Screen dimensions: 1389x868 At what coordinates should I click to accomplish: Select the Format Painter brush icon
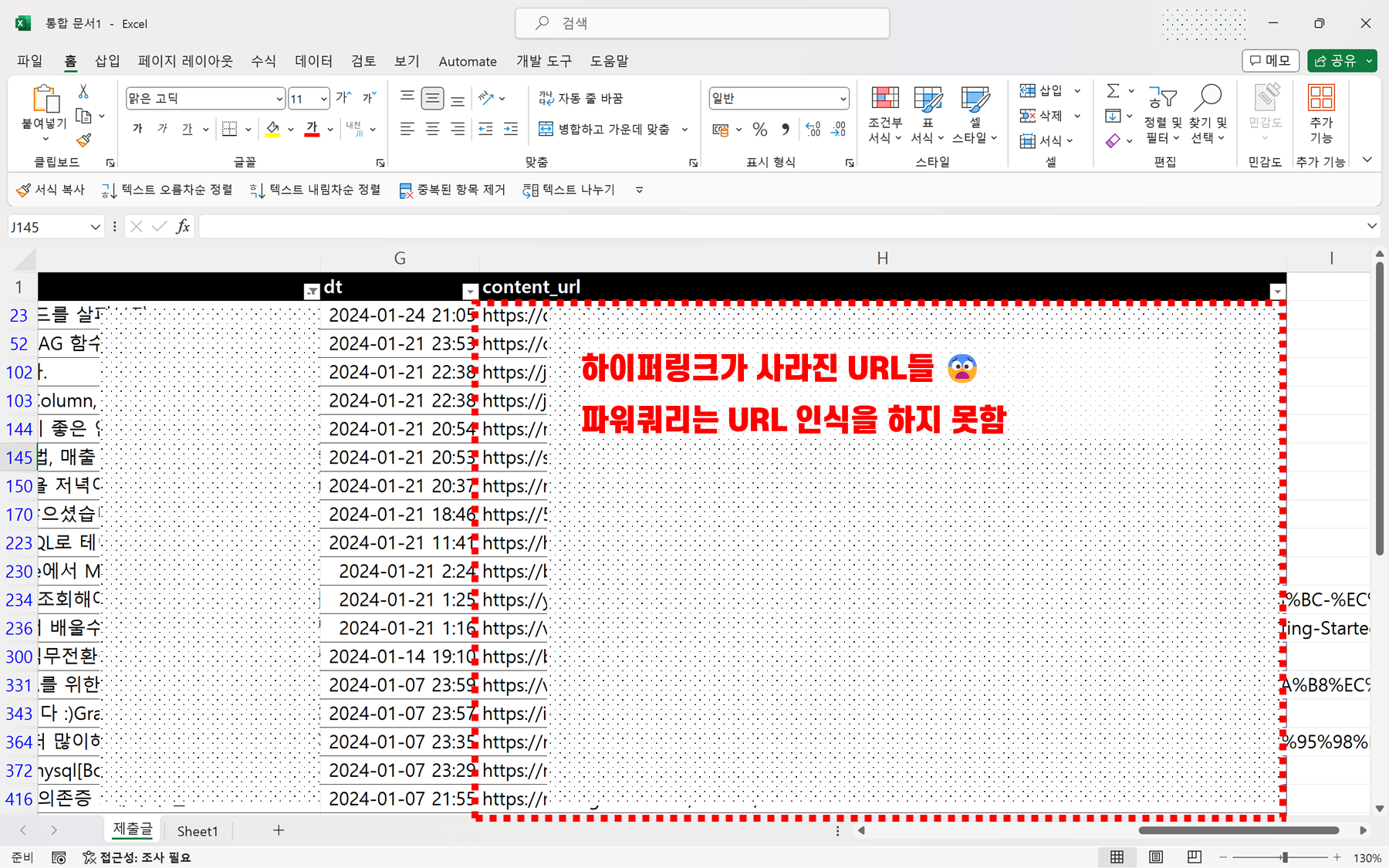83,140
